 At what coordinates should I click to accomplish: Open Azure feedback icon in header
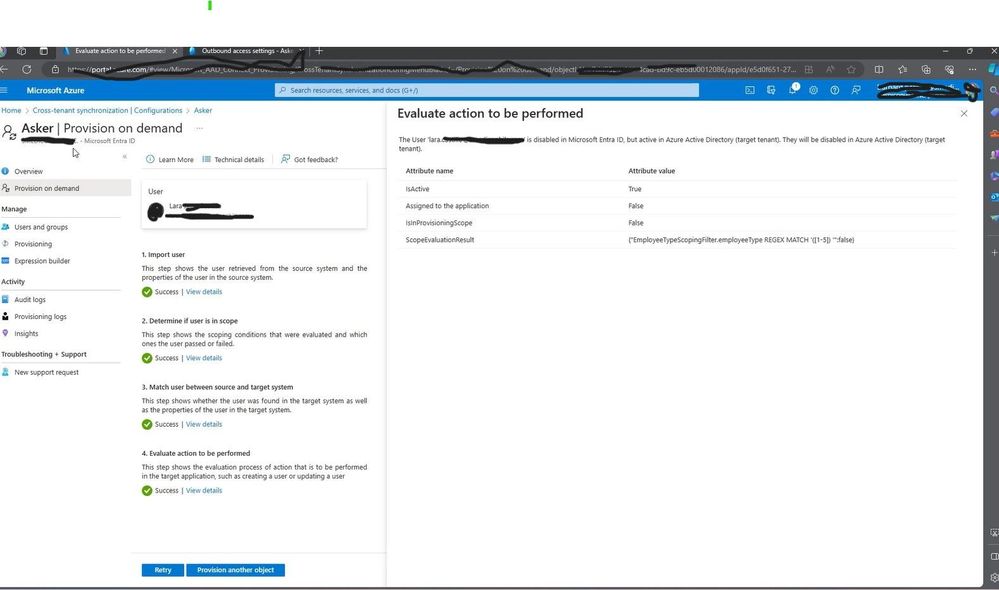tap(856, 90)
